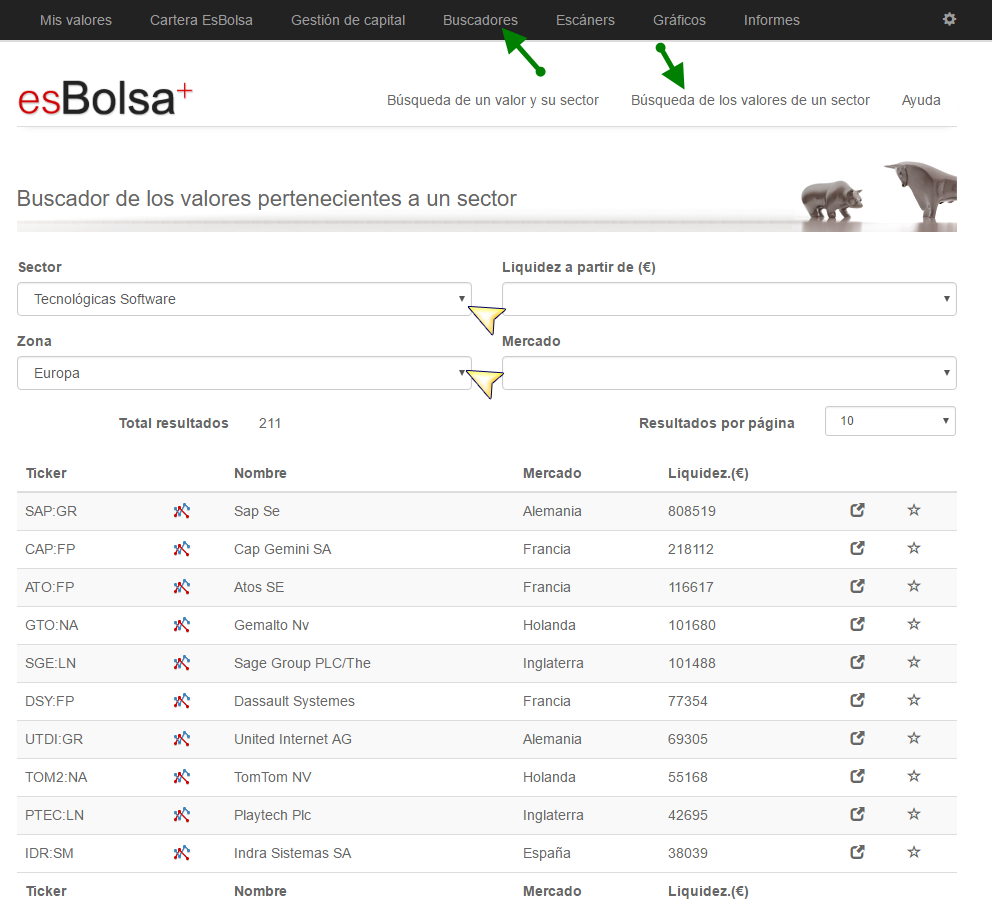This screenshot has height=906, width=992.
Task: Add United Internet AG to favorites via star
Action: click(x=914, y=738)
